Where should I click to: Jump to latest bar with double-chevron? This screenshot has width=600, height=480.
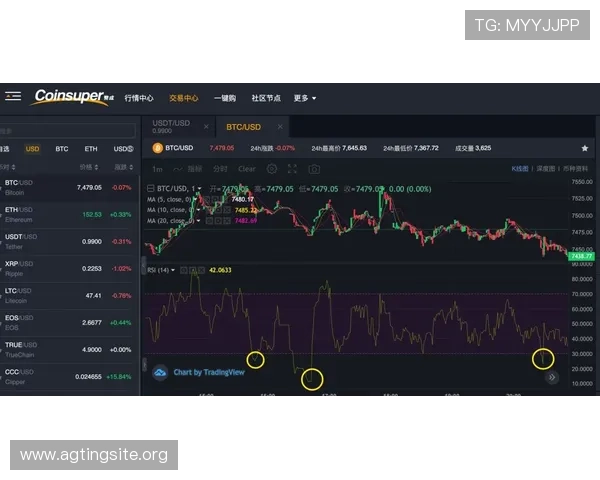[552, 377]
